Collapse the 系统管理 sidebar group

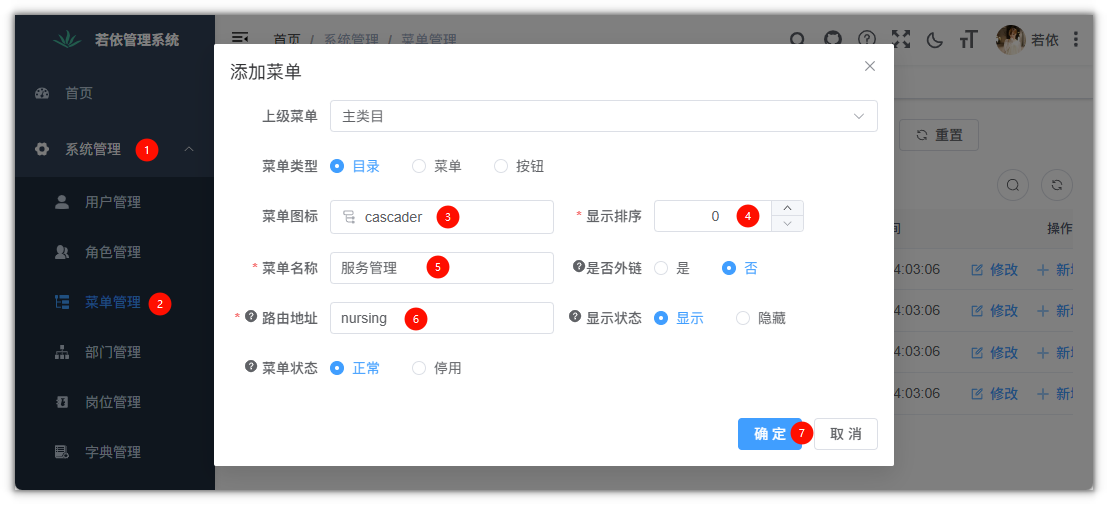[x=114, y=150]
